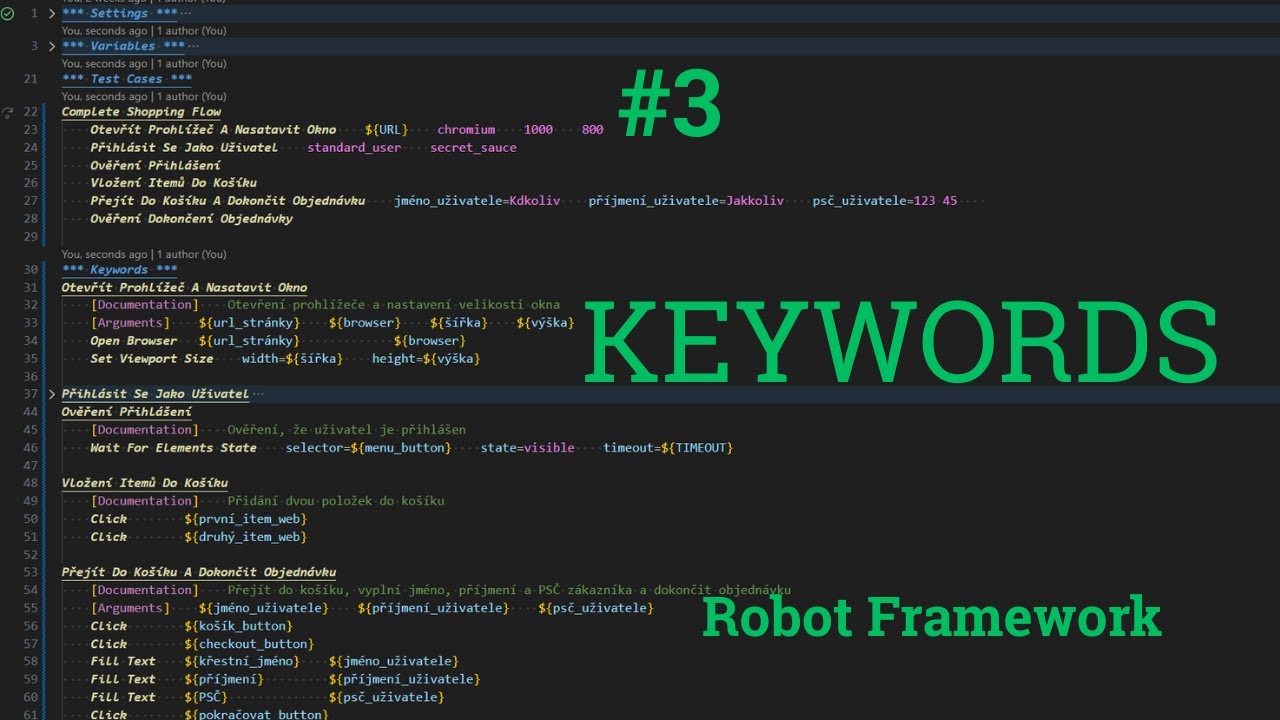This screenshot has width=1280, height=720.
Task: Expand the folded Přihlásit Se Jako Uživatel keyword
Action: click(52, 394)
